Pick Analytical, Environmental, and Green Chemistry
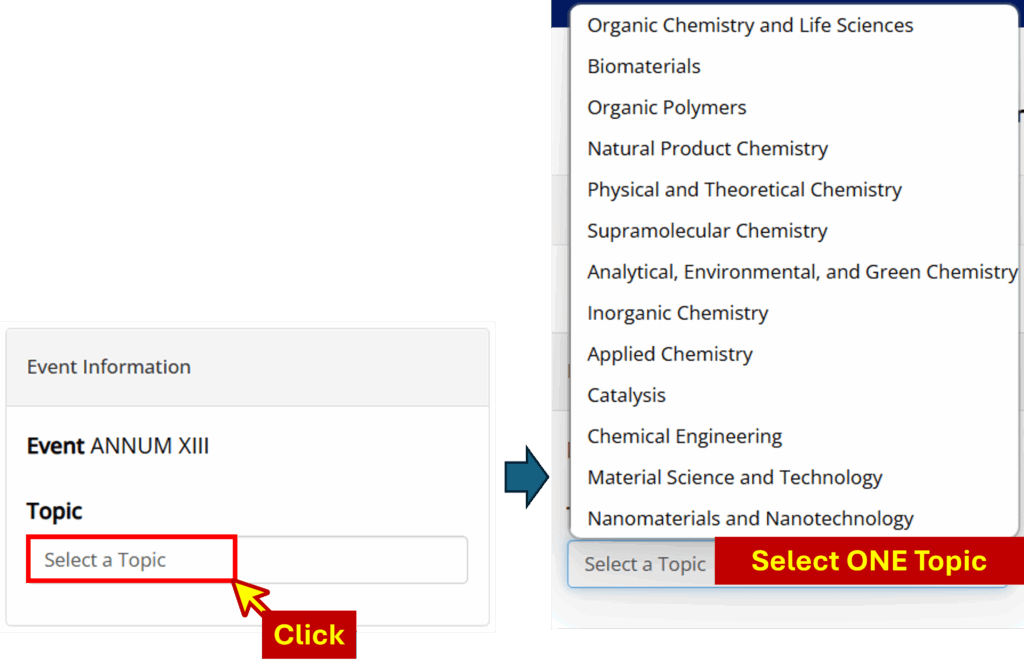Image resolution: width=1024 pixels, height=671 pixels. 801,272
